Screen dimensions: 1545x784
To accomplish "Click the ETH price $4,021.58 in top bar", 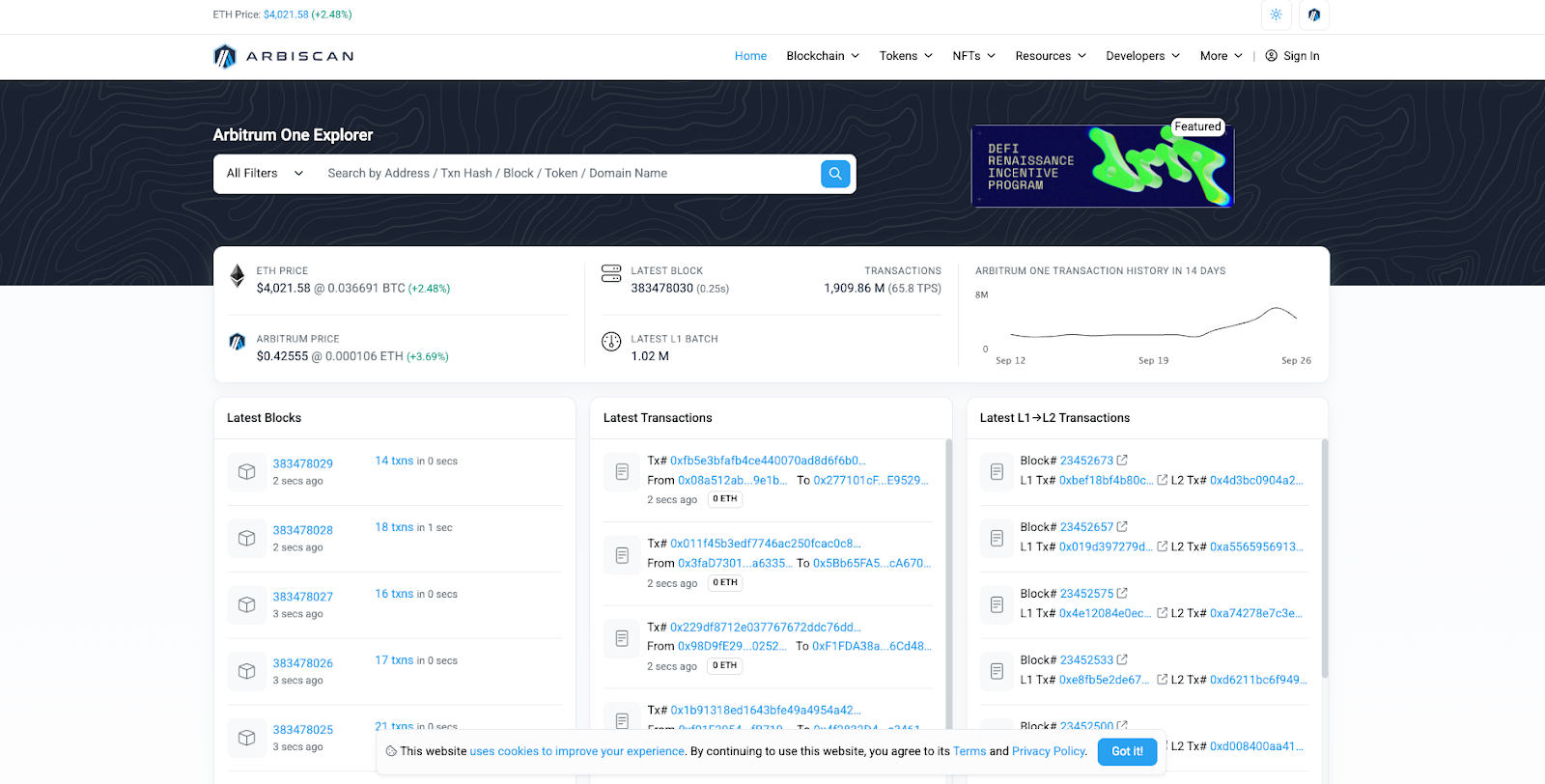I will click(286, 14).
